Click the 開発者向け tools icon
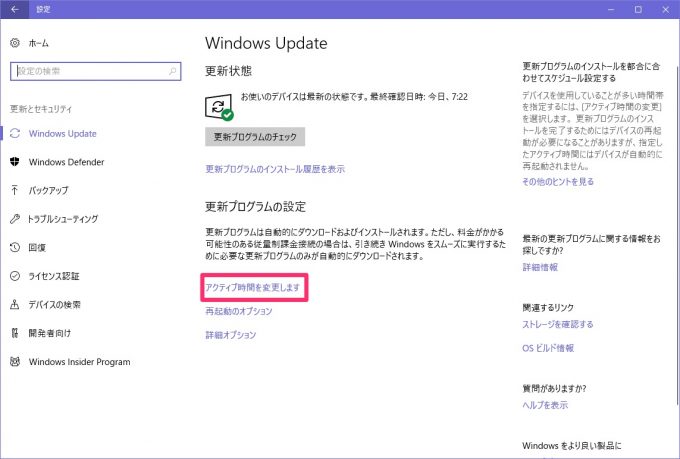The width and height of the screenshot is (680, 459). click(x=15, y=333)
